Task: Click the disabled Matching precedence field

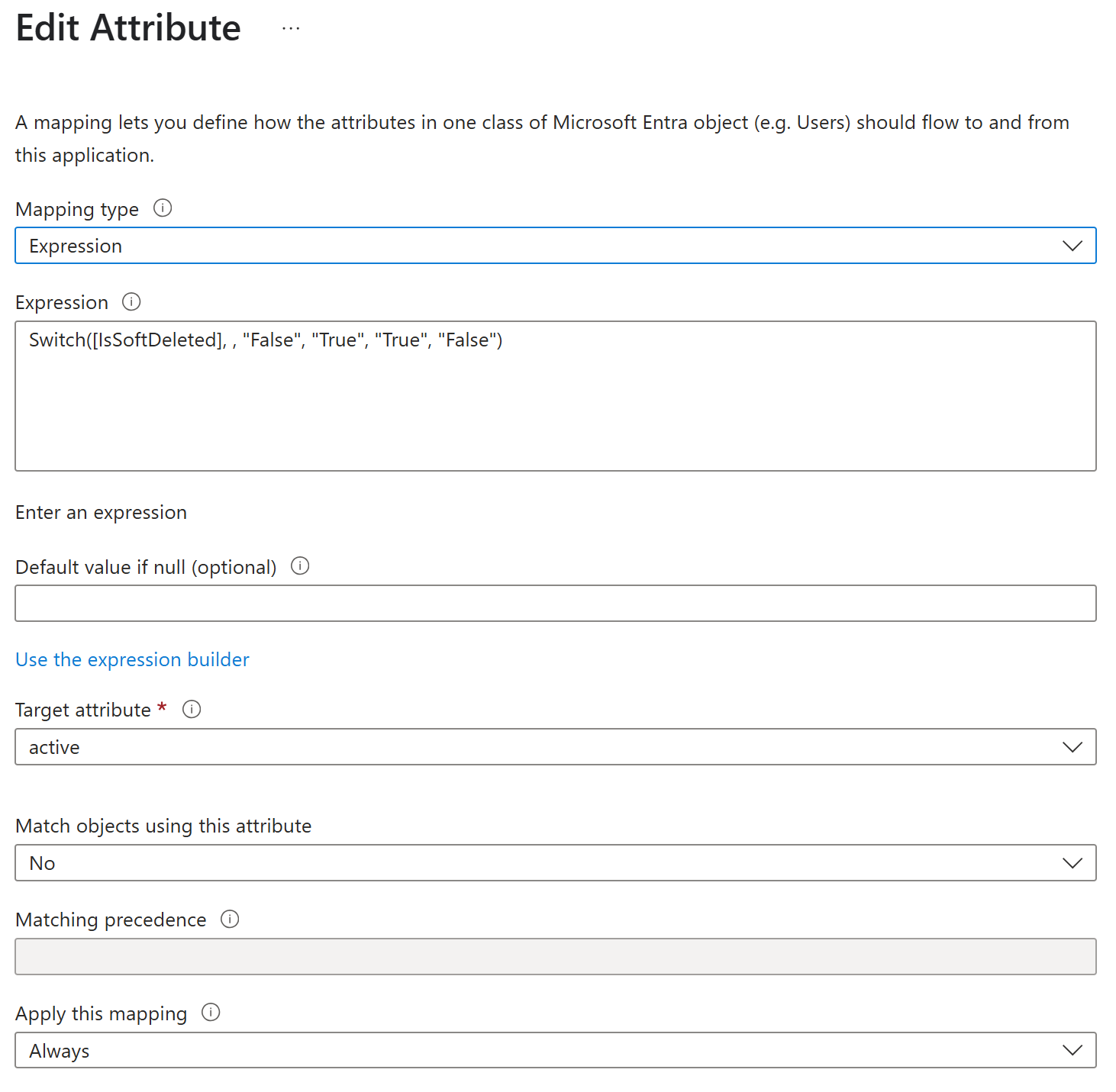Action: click(556, 957)
